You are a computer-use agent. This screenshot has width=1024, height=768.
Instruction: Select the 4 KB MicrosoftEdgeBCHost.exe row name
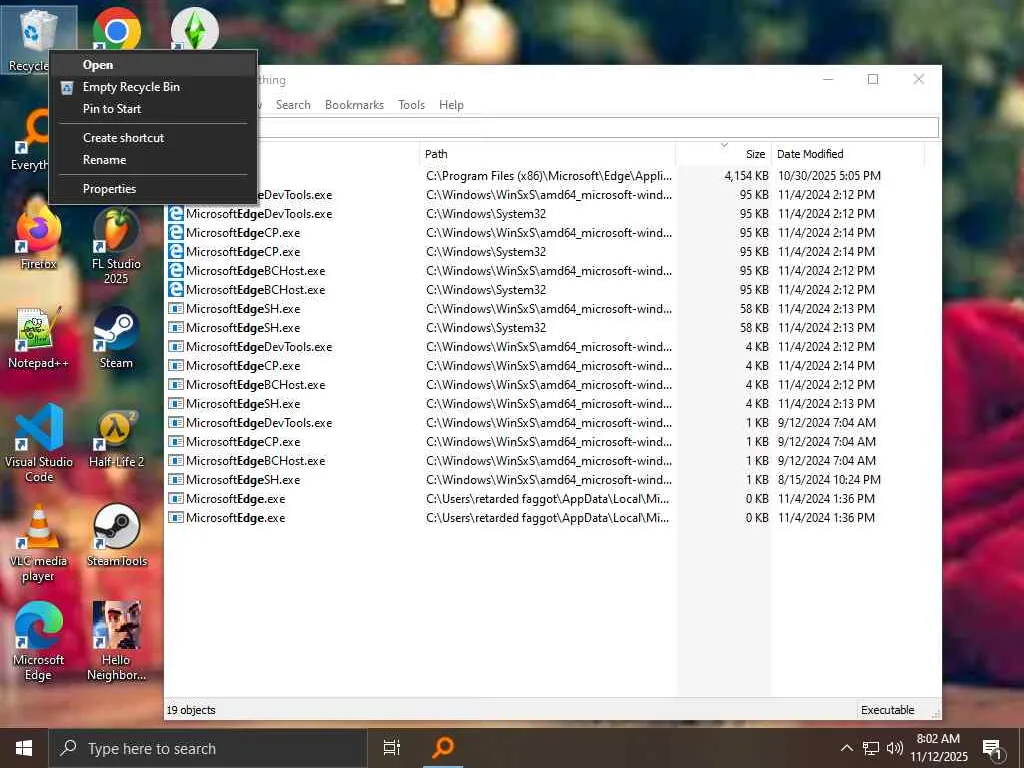(x=255, y=385)
